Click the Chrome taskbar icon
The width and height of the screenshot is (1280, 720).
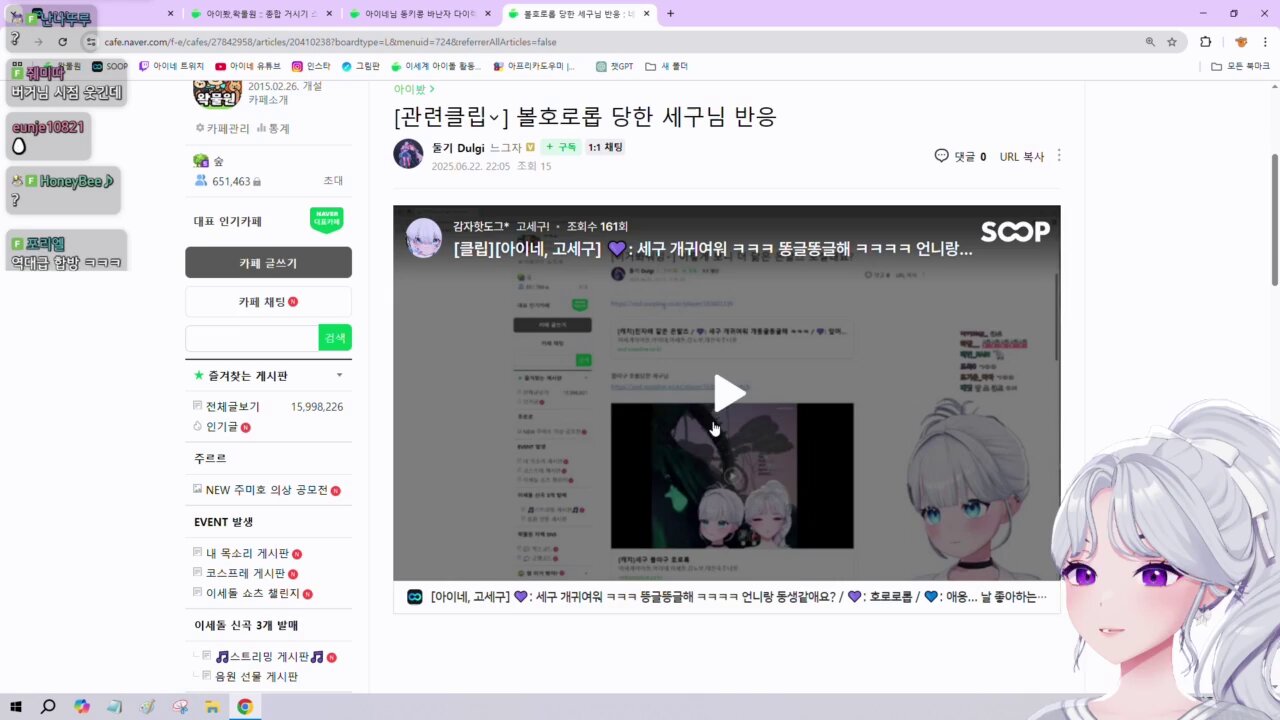pyautogui.click(x=245, y=706)
